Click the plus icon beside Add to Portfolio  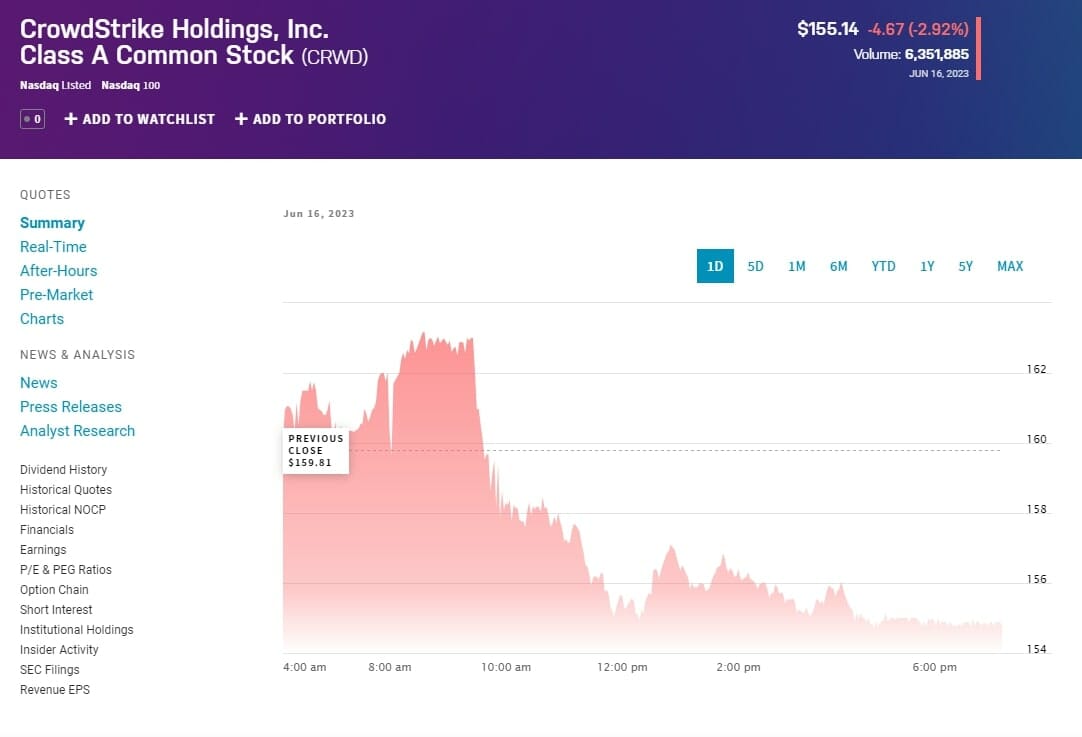coord(241,119)
